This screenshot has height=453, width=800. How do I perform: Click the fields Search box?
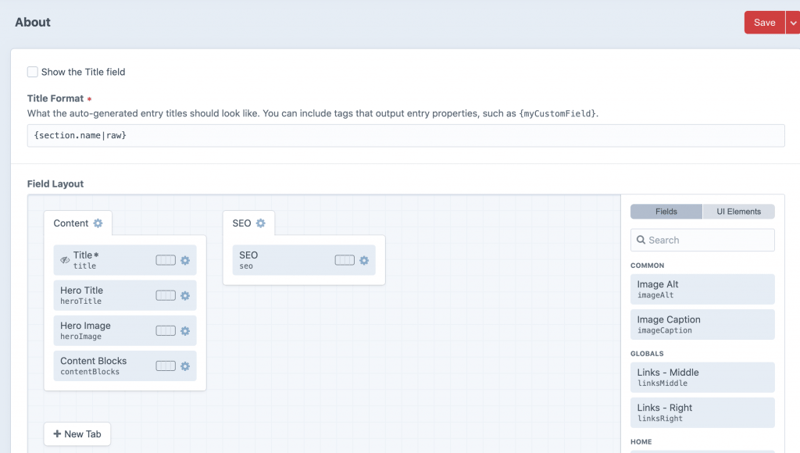click(x=702, y=240)
